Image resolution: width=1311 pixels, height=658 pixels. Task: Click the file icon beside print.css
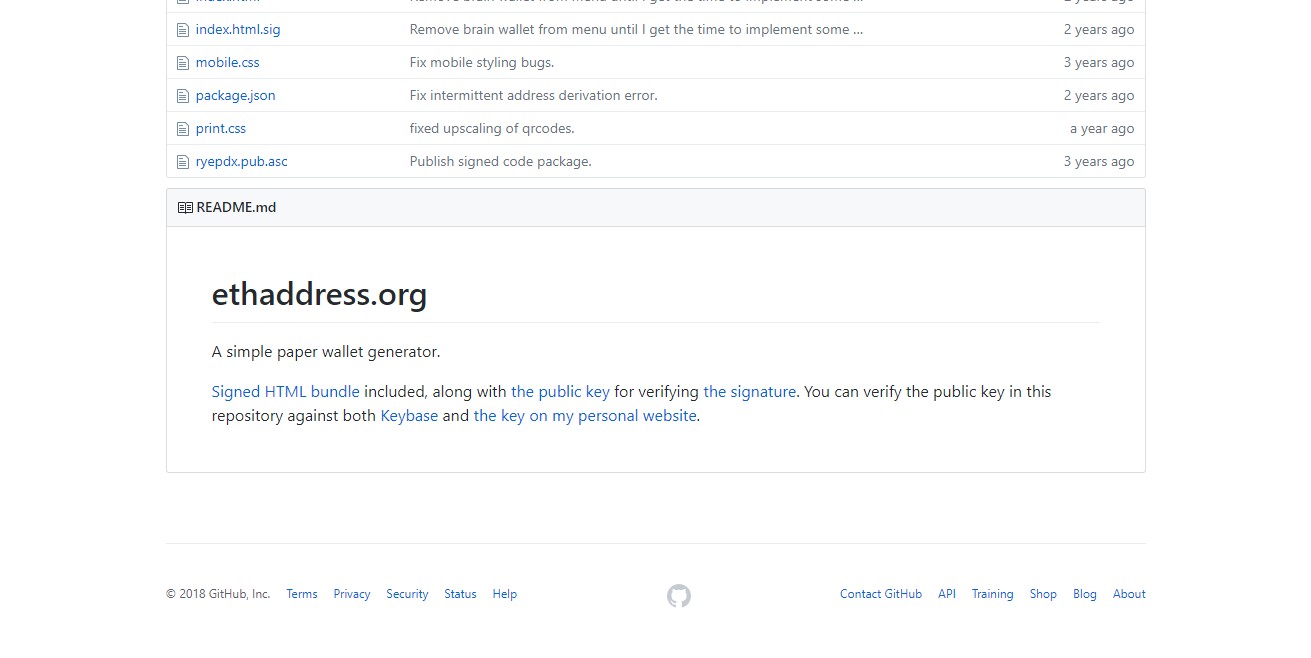(x=182, y=129)
